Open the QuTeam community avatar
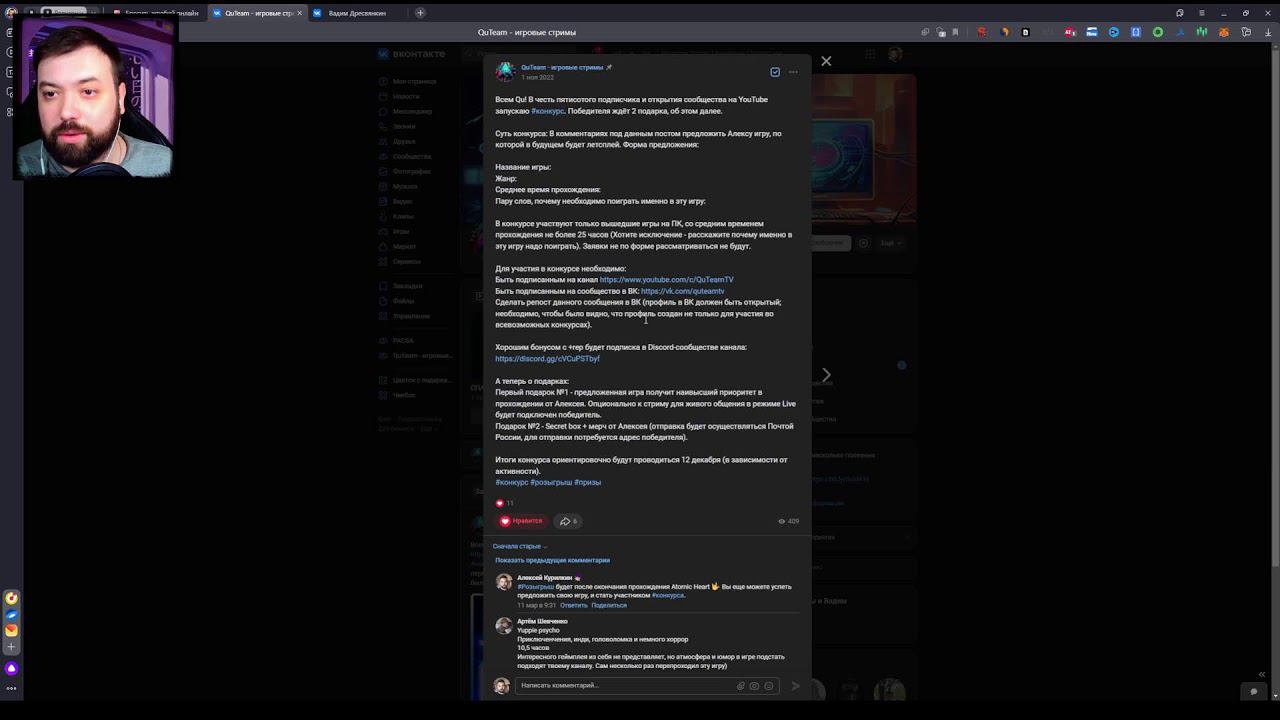 point(505,71)
